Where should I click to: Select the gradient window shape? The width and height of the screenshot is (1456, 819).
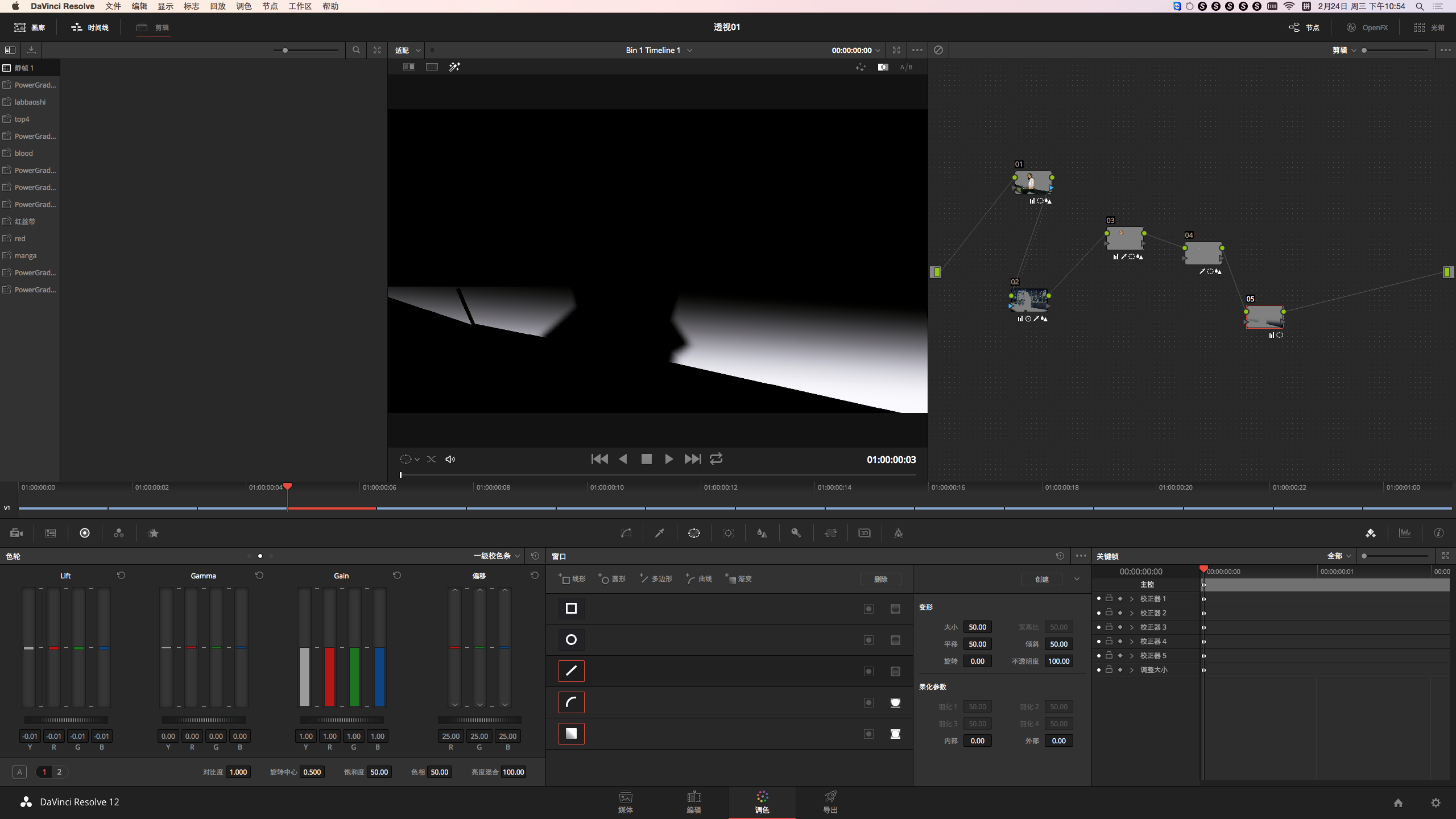[571, 734]
